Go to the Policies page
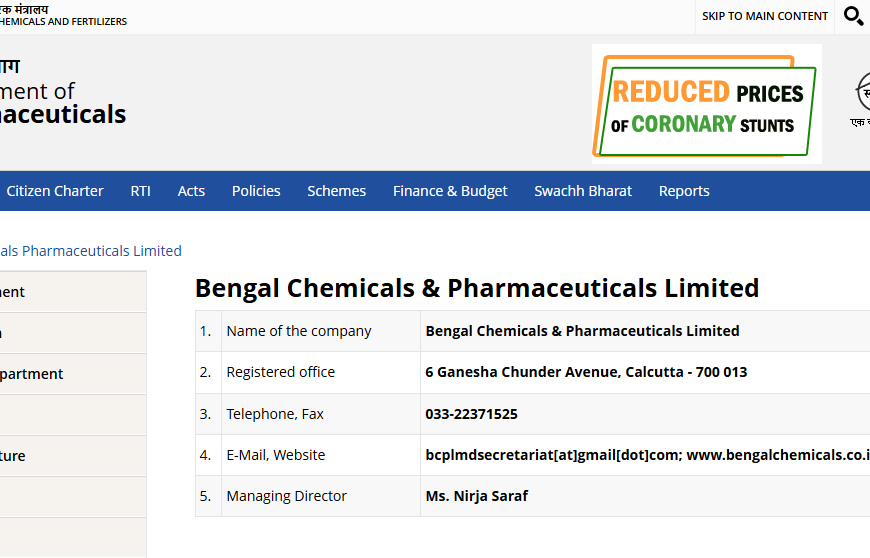 pos(256,191)
